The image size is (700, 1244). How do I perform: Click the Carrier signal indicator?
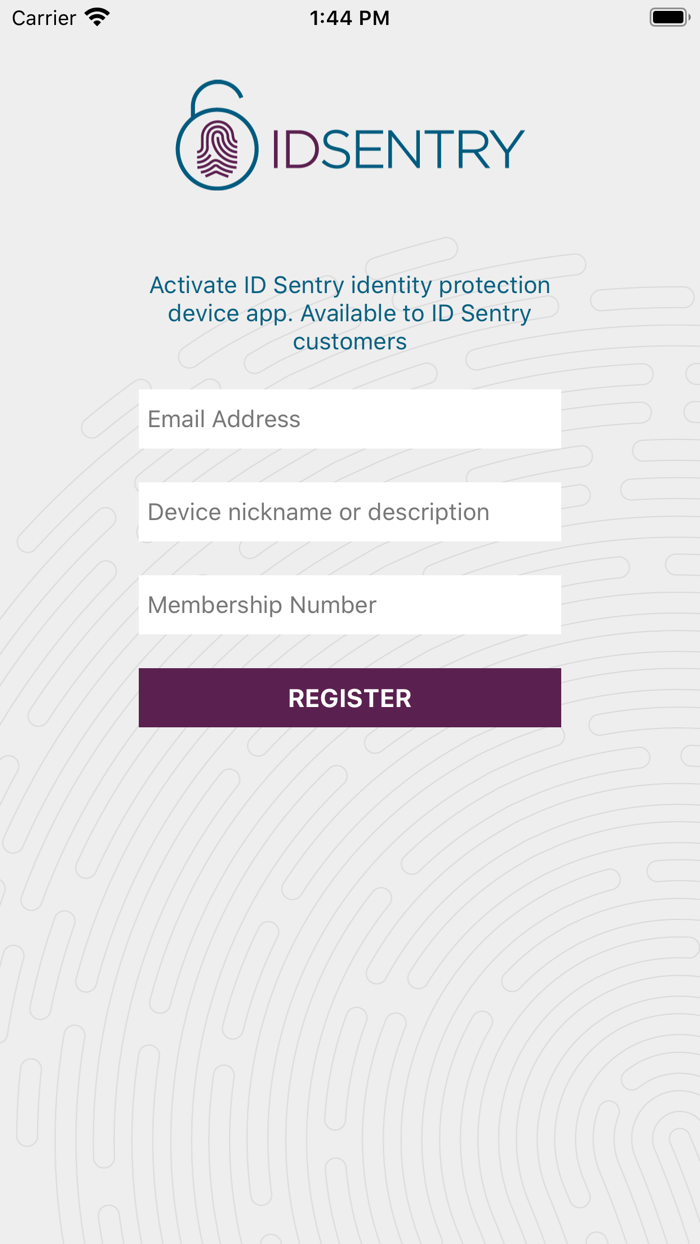[40, 16]
